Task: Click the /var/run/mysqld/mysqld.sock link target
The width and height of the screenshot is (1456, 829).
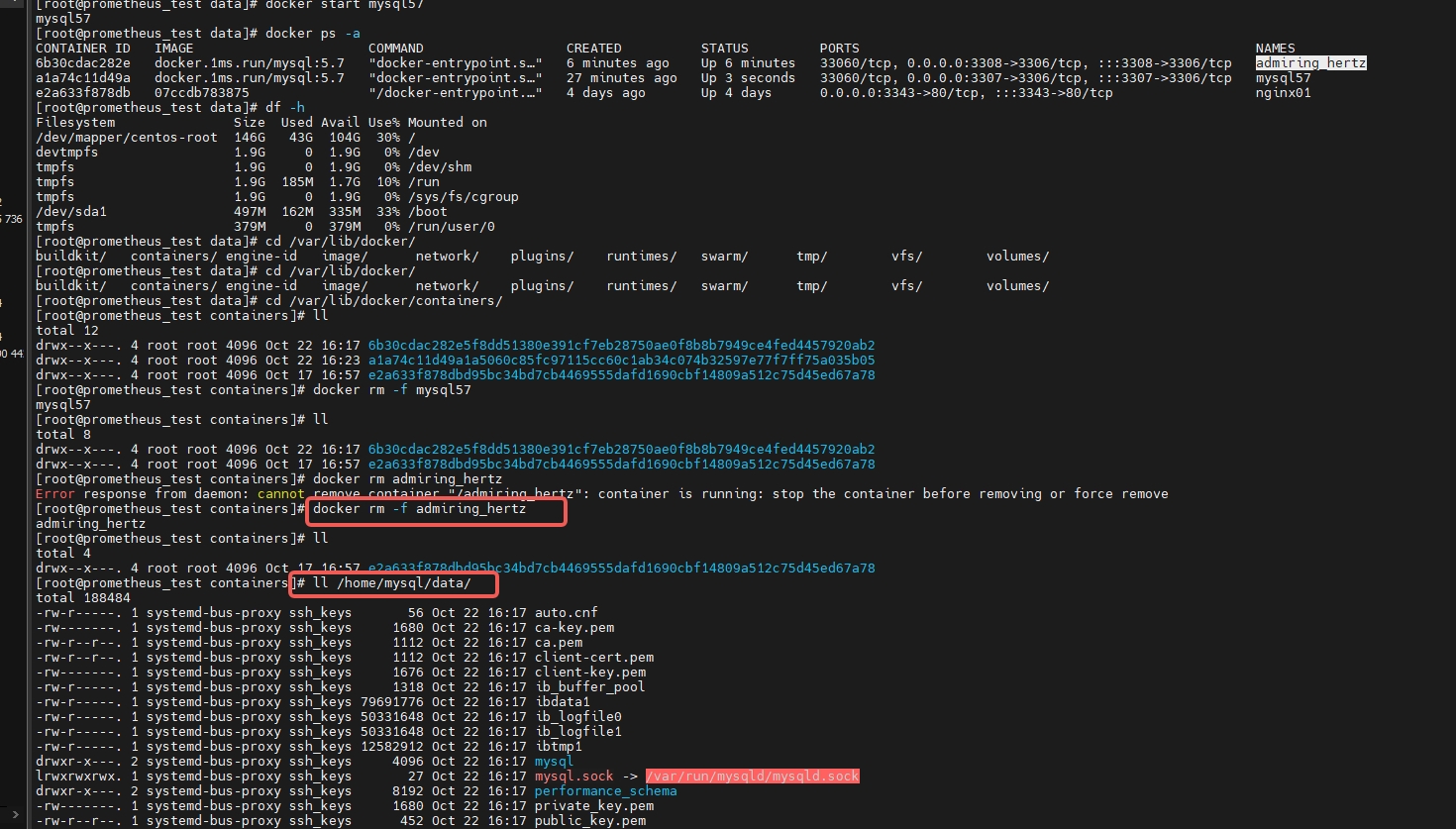Action: pos(752,777)
